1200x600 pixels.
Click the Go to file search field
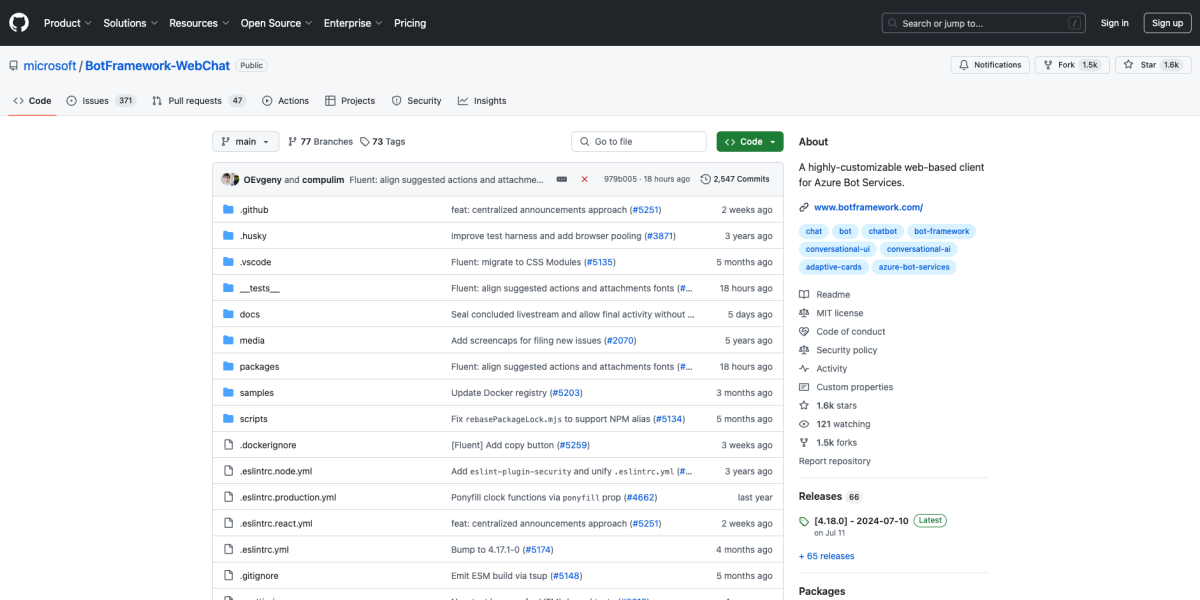click(x=638, y=141)
